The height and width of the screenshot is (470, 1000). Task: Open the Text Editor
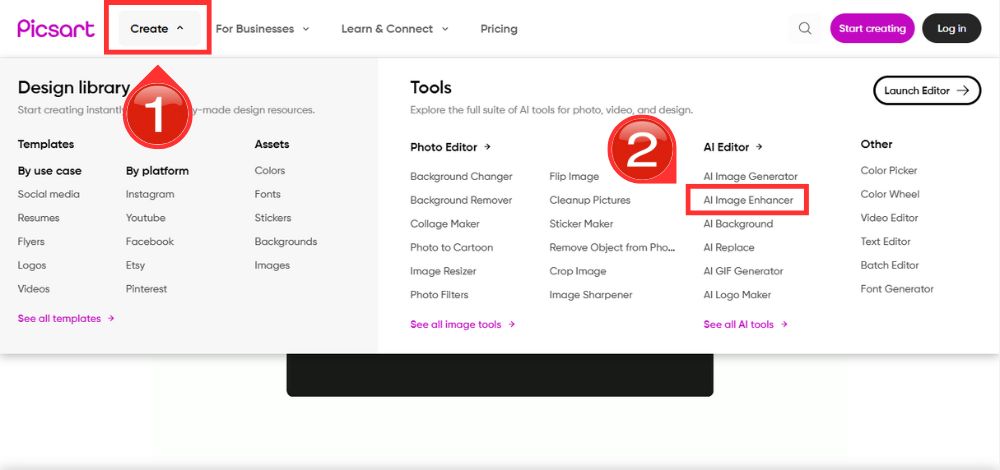coord(885,241)
